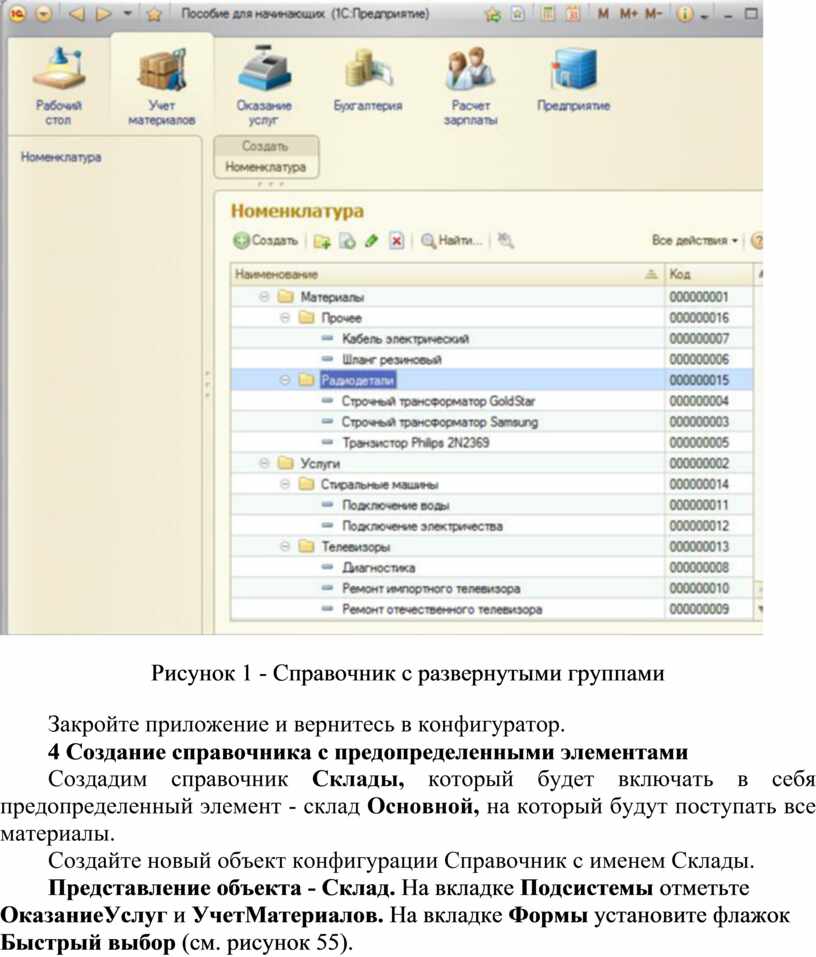816x957 pixels.
Task: Open the round dropdown menu button beside the logo
Action: point(43,13)
